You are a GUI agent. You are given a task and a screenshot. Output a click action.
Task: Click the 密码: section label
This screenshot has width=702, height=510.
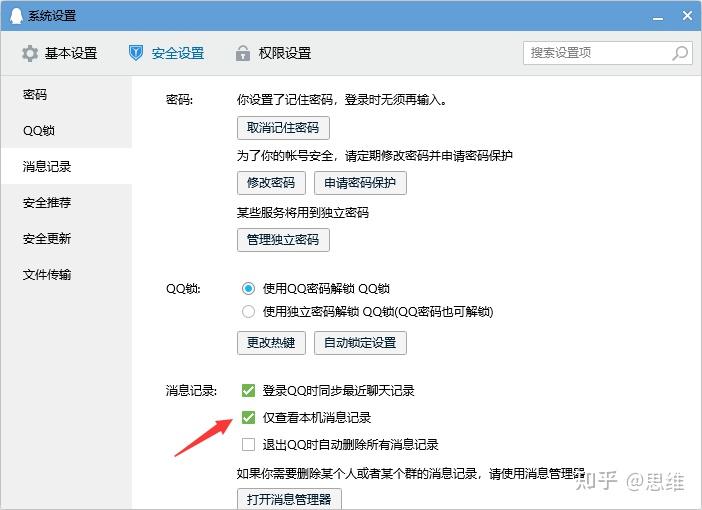[x=179, y=99]
